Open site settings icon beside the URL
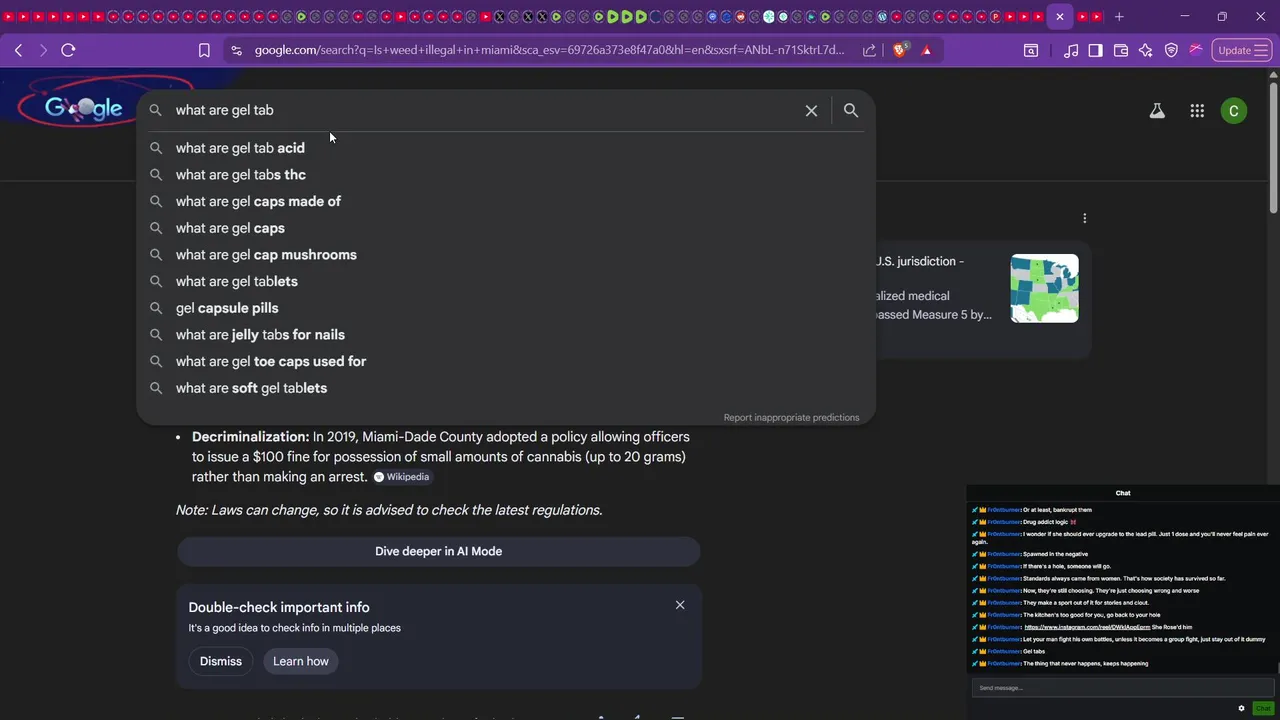 pyautogui.click(x=235, y=50)
